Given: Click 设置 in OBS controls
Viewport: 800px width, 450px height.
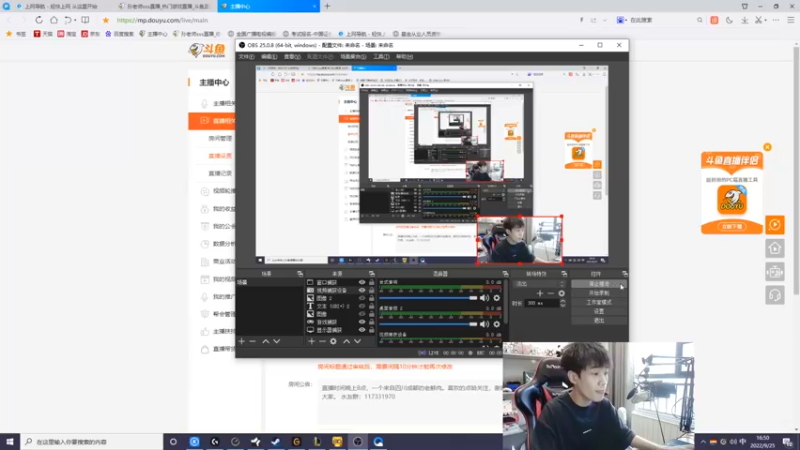Looking at the screenshot, I should click(599, 311).
